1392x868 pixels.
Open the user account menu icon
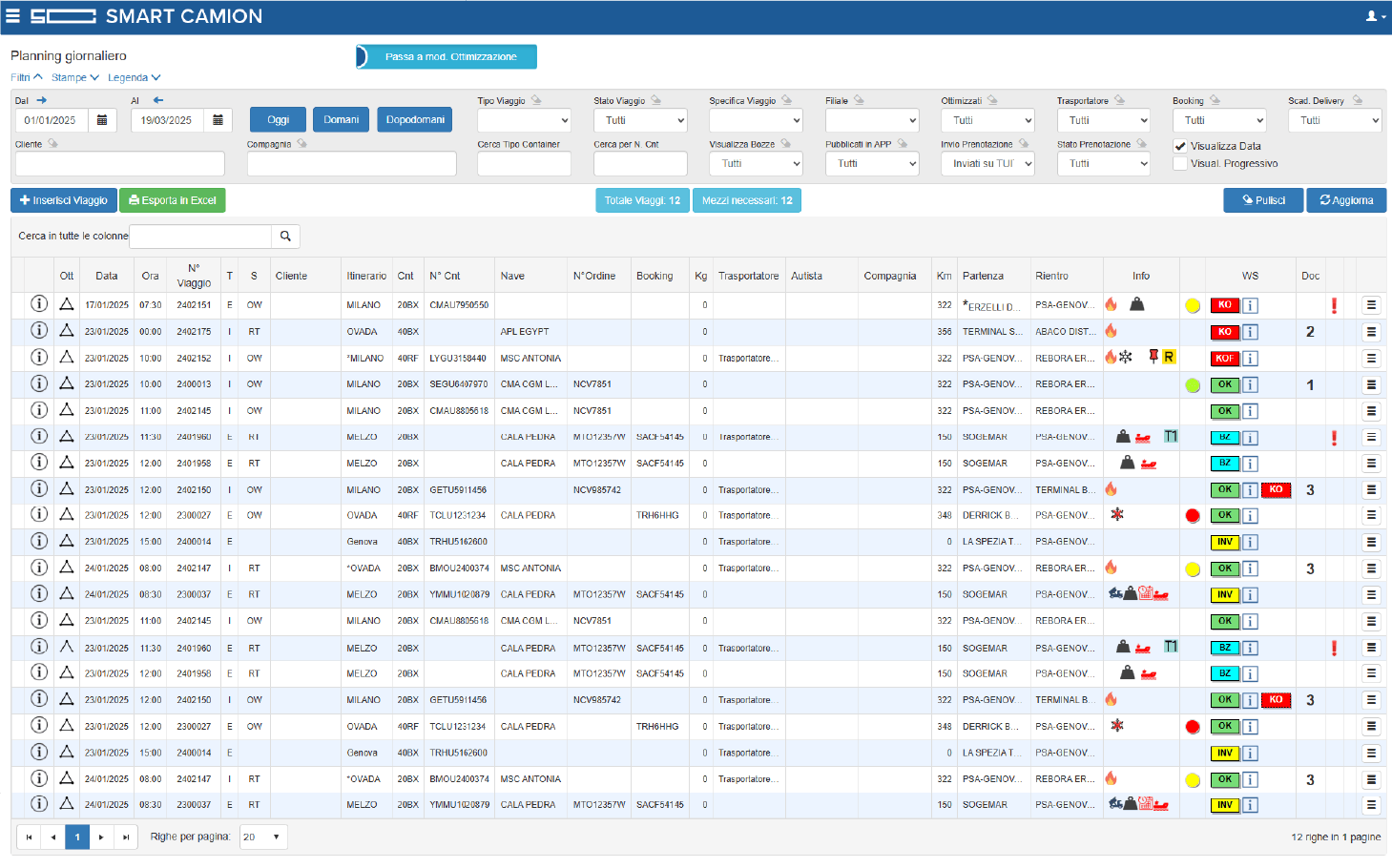(1375, 16)
